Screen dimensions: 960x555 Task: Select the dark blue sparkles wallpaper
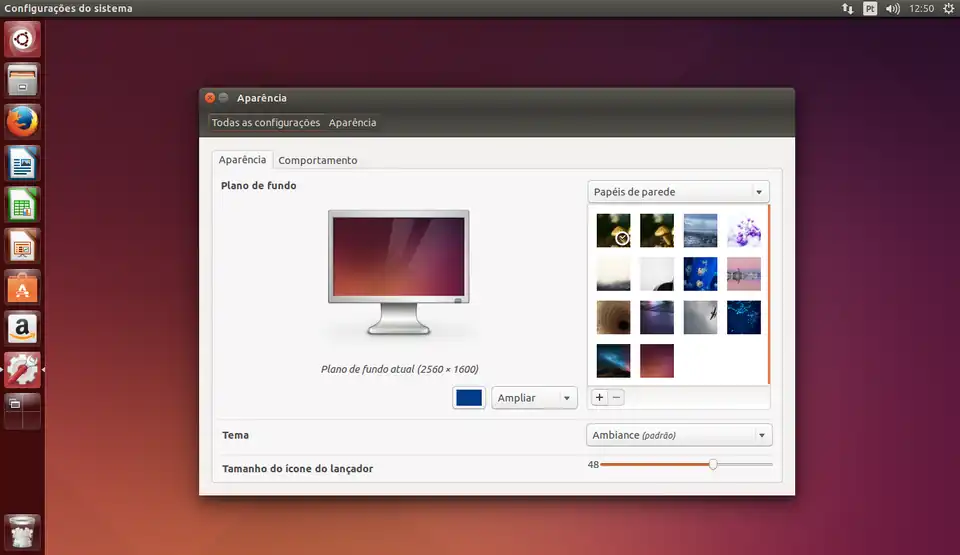tap(744, 317)
